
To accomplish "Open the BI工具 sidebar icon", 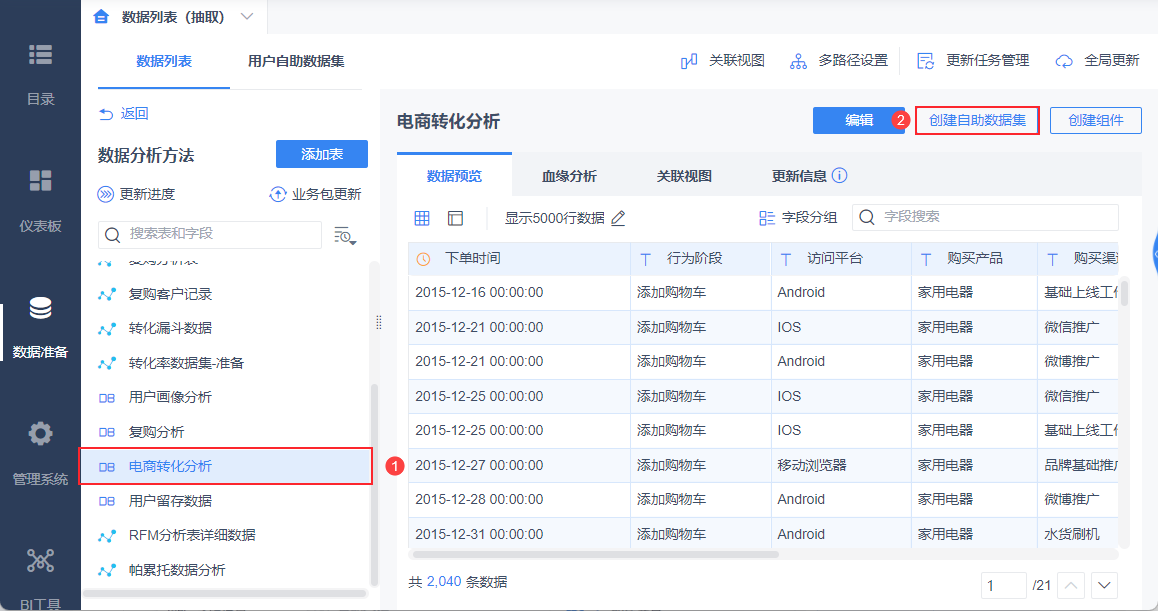I will tap(40, 561).
